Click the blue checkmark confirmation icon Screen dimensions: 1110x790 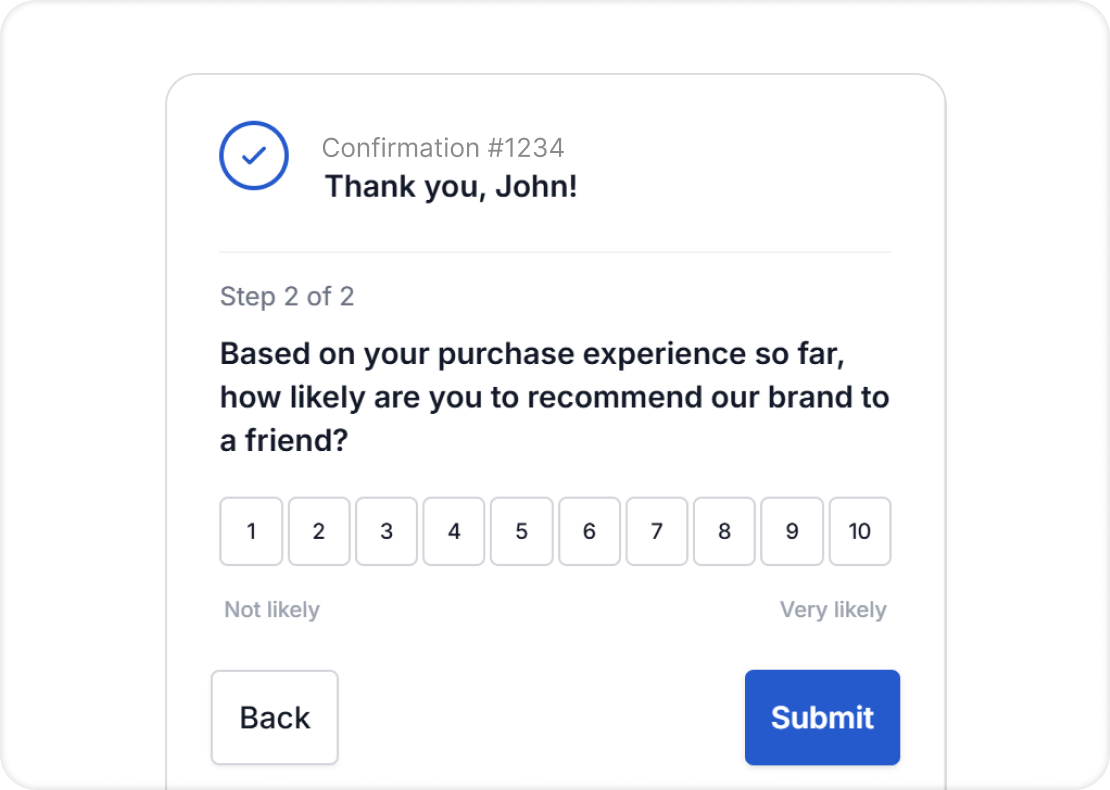pos(254,156)
